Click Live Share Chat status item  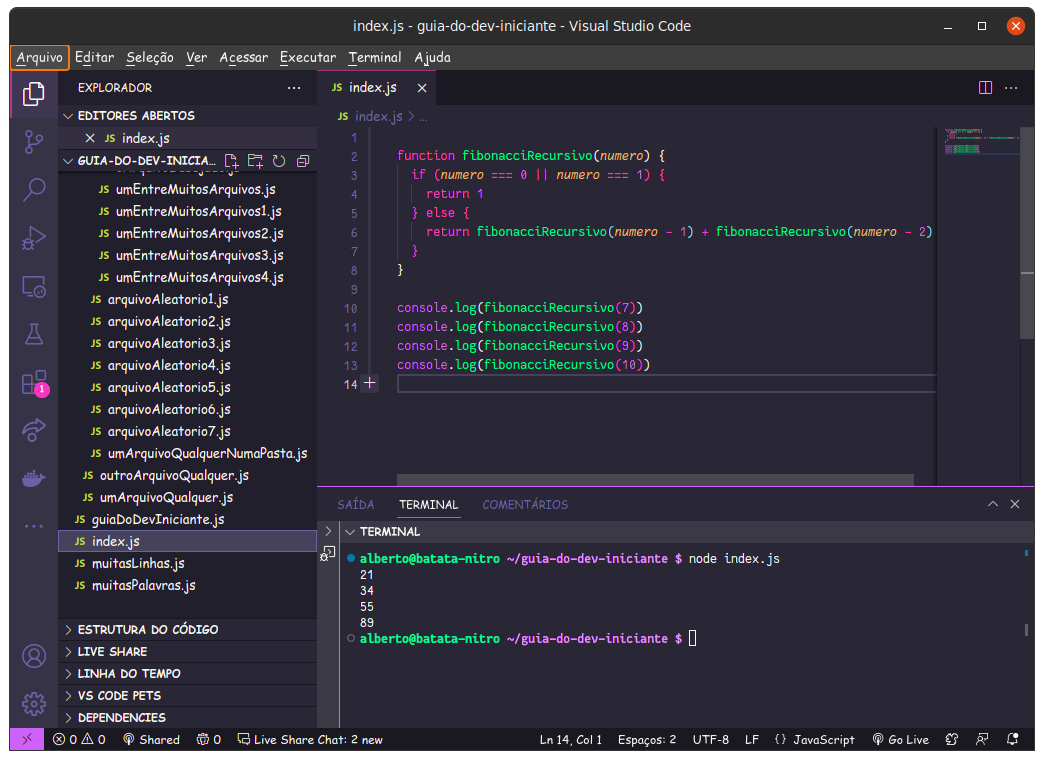point(310,740)
